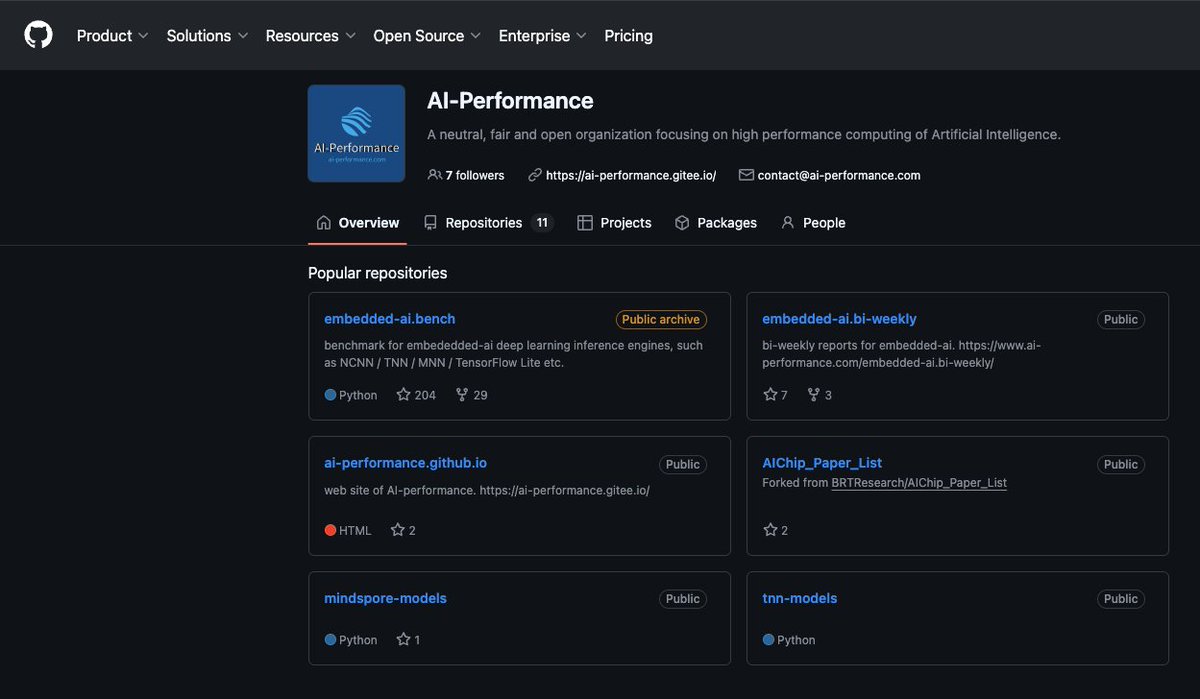Viewport: 1200px width, 699px height.
Task: Click the person icon next to People
Action: point(788,222)
